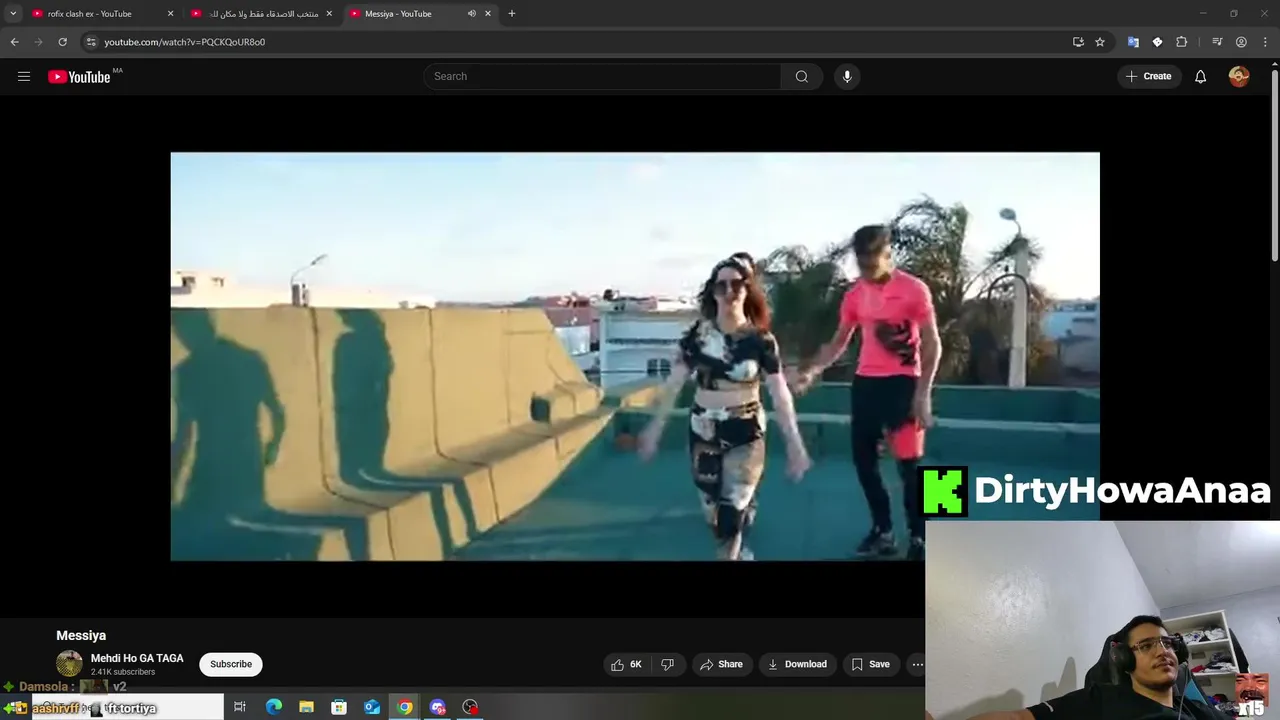Click the page vertical scrollbar

(1274, 165)
